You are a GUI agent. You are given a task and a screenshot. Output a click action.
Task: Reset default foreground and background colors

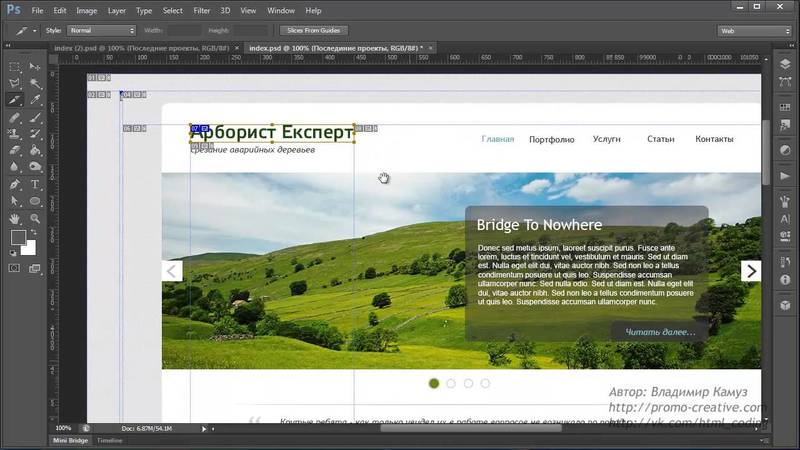point(12,250)
